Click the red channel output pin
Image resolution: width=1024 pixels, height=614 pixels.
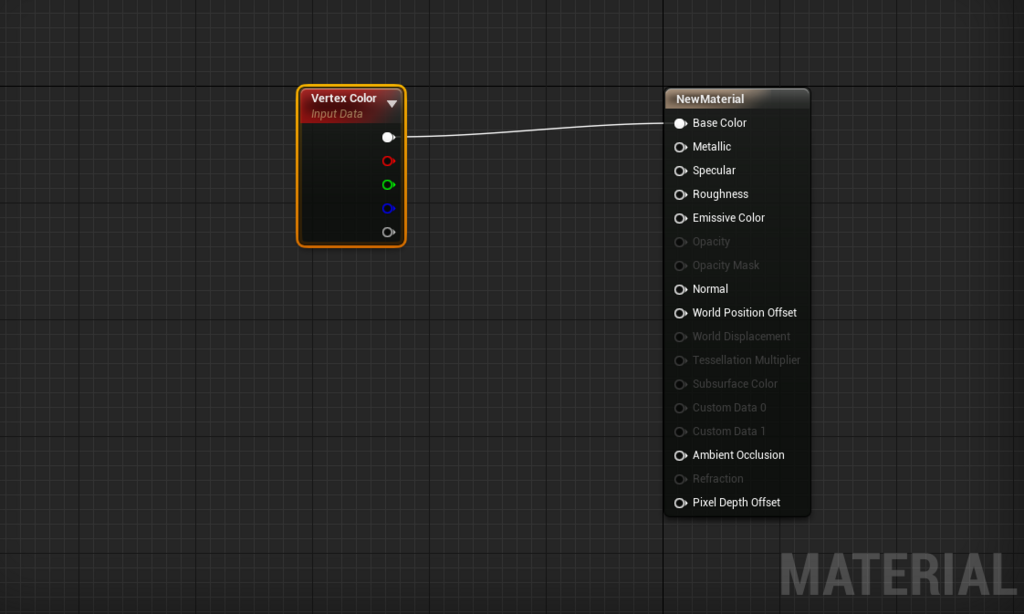tap(389, 161)
